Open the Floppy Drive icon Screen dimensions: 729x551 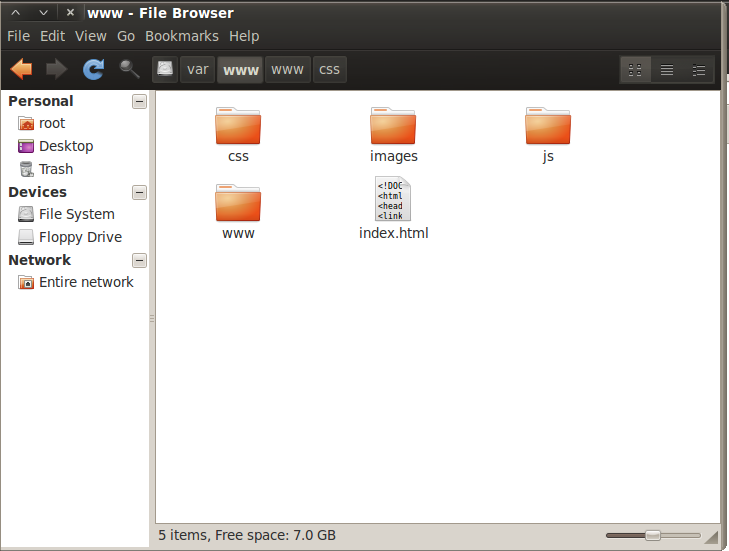[26, 237]
